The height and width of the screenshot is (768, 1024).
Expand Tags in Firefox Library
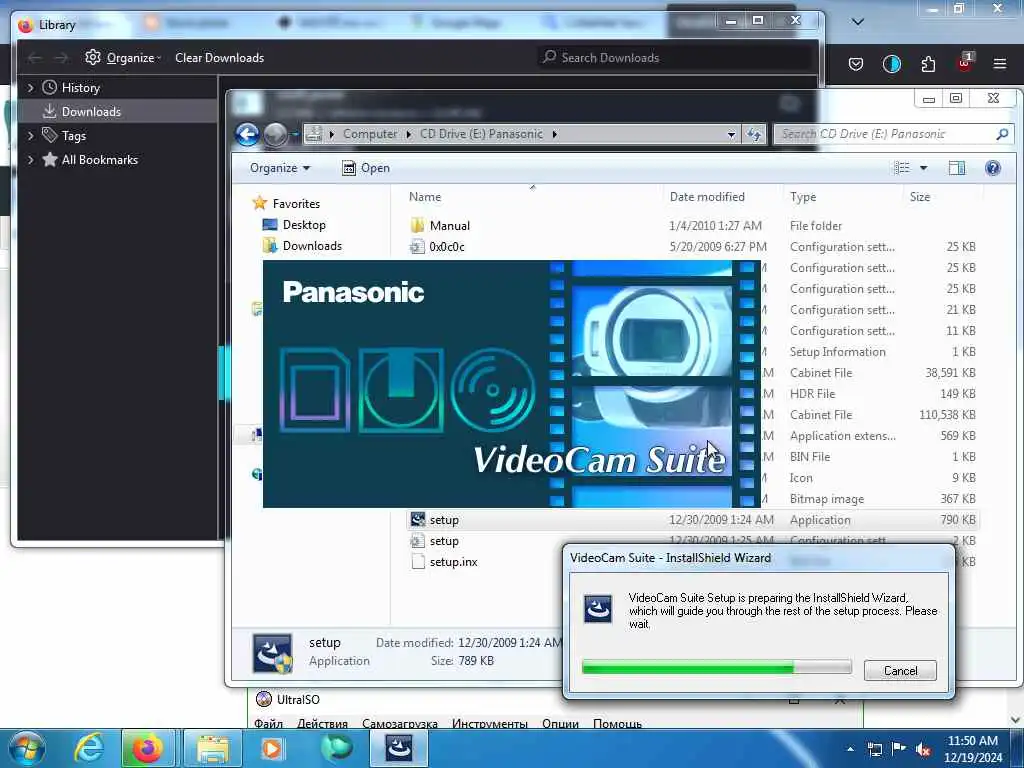(30, 136)
